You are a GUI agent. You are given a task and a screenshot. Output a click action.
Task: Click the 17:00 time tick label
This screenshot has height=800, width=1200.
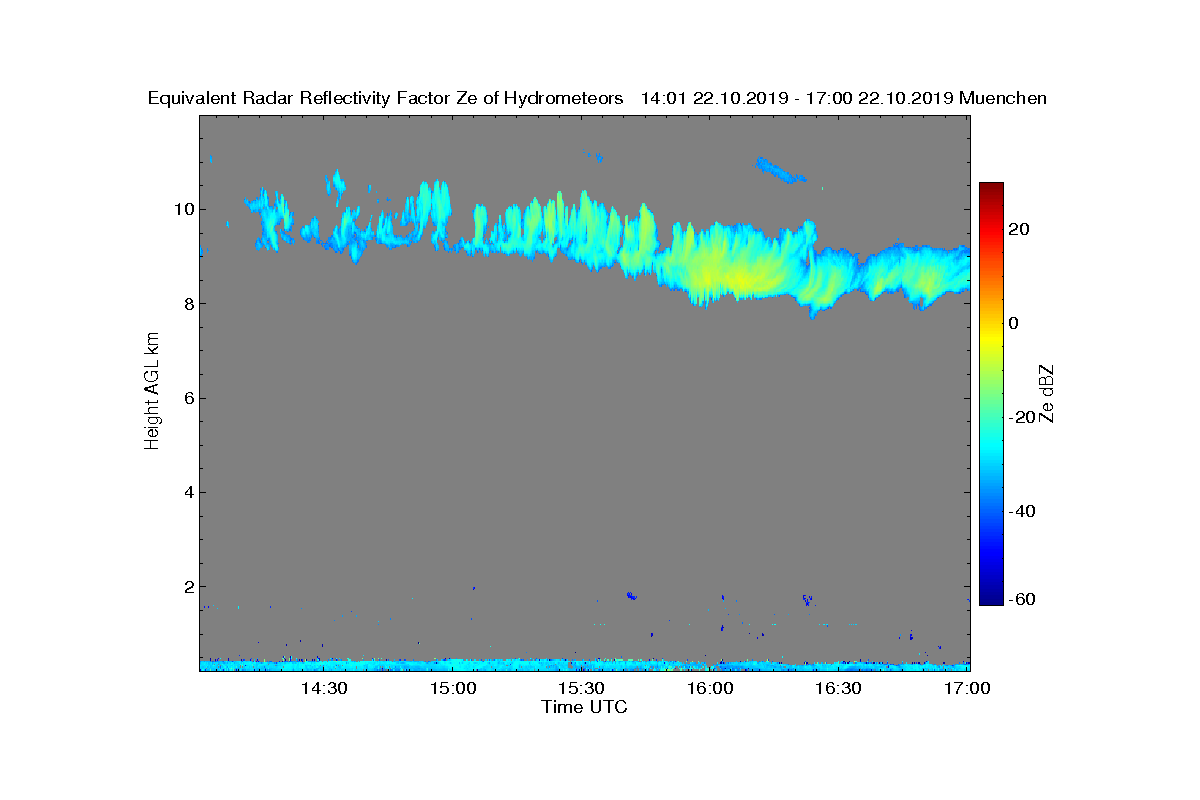(966, 688)
